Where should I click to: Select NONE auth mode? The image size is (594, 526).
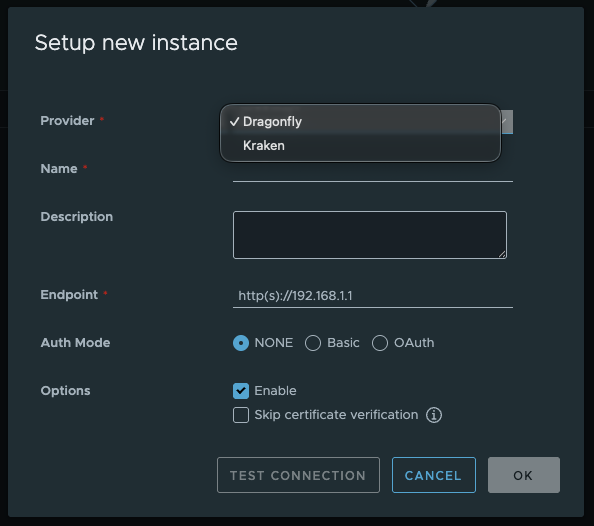coord(241,343)
